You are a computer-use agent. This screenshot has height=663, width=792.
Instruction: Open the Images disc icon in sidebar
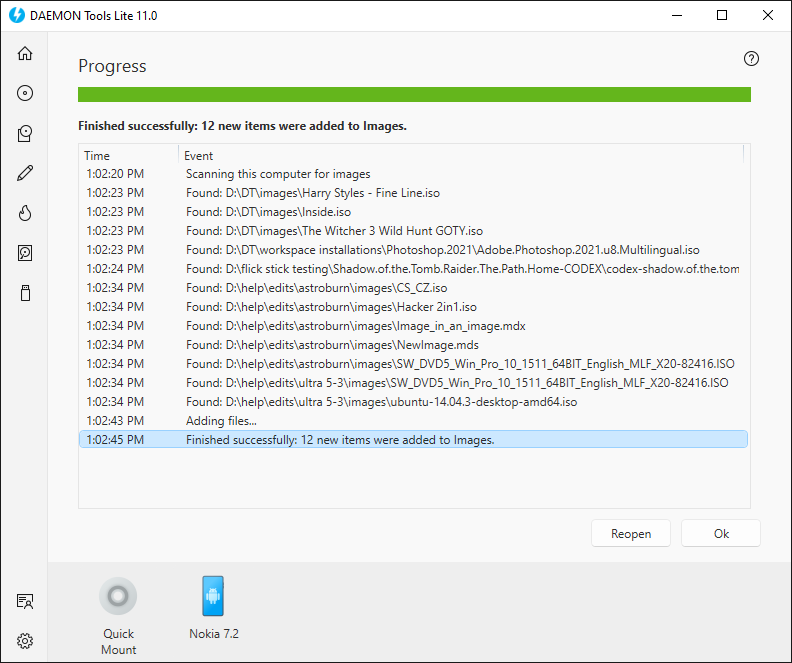point(25,93)
